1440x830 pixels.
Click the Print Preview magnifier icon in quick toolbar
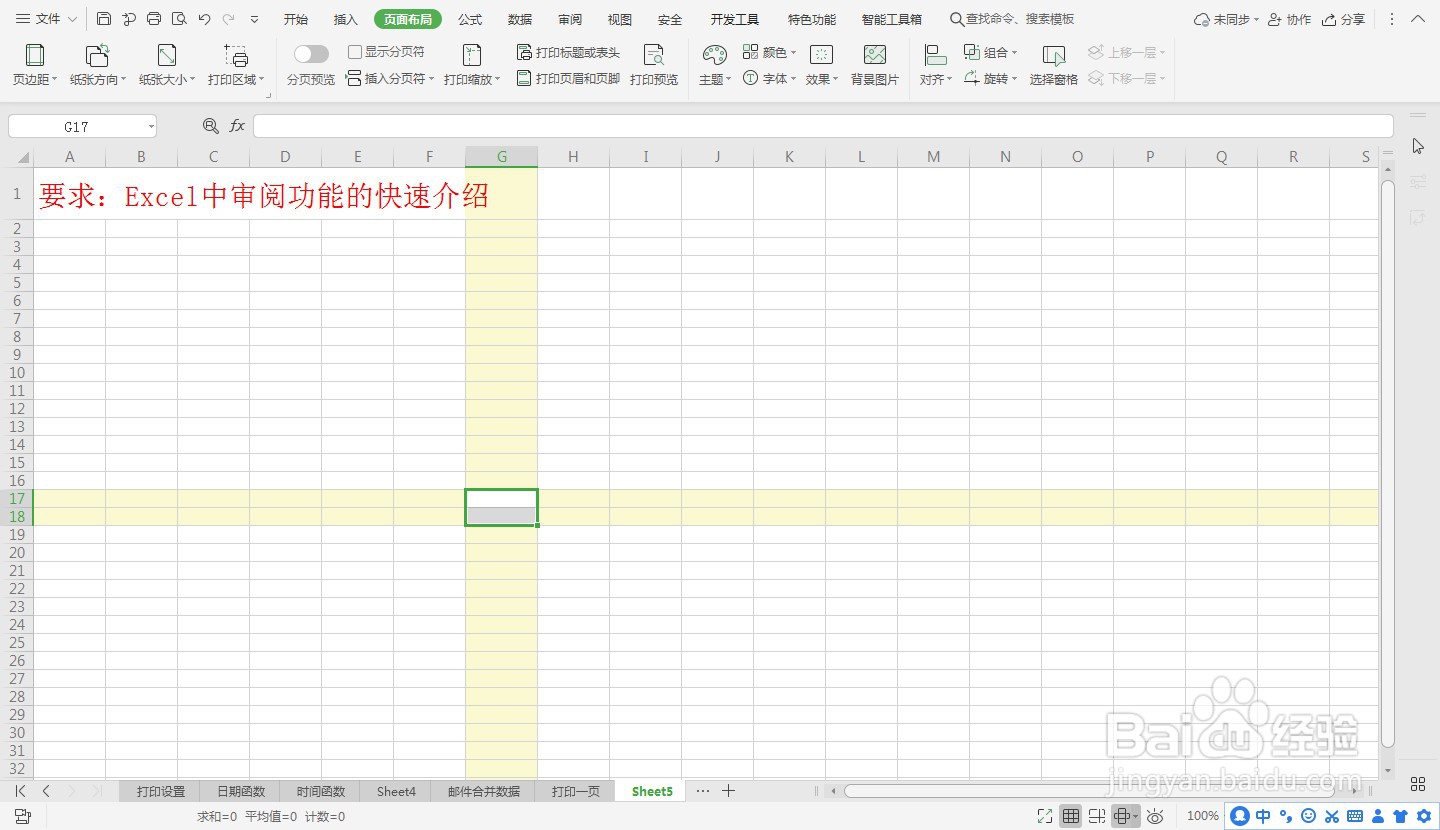click(179, 19)
